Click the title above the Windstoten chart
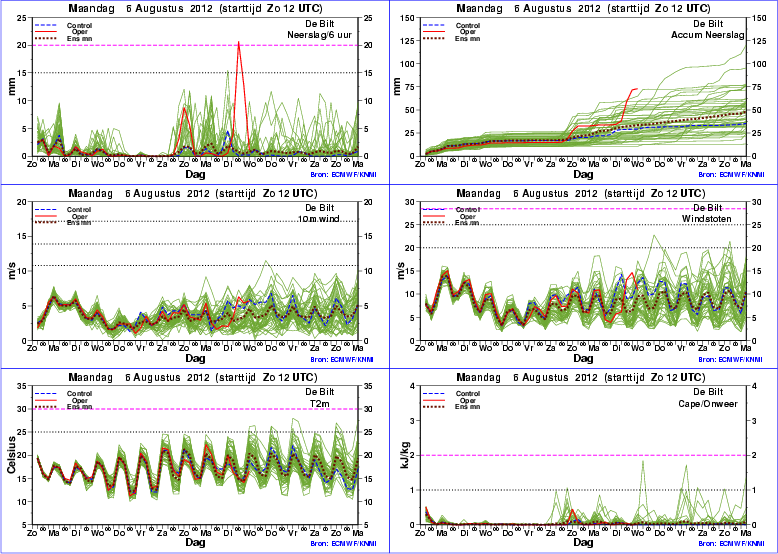This screenshot has height=554, width=778. [581, 193]
